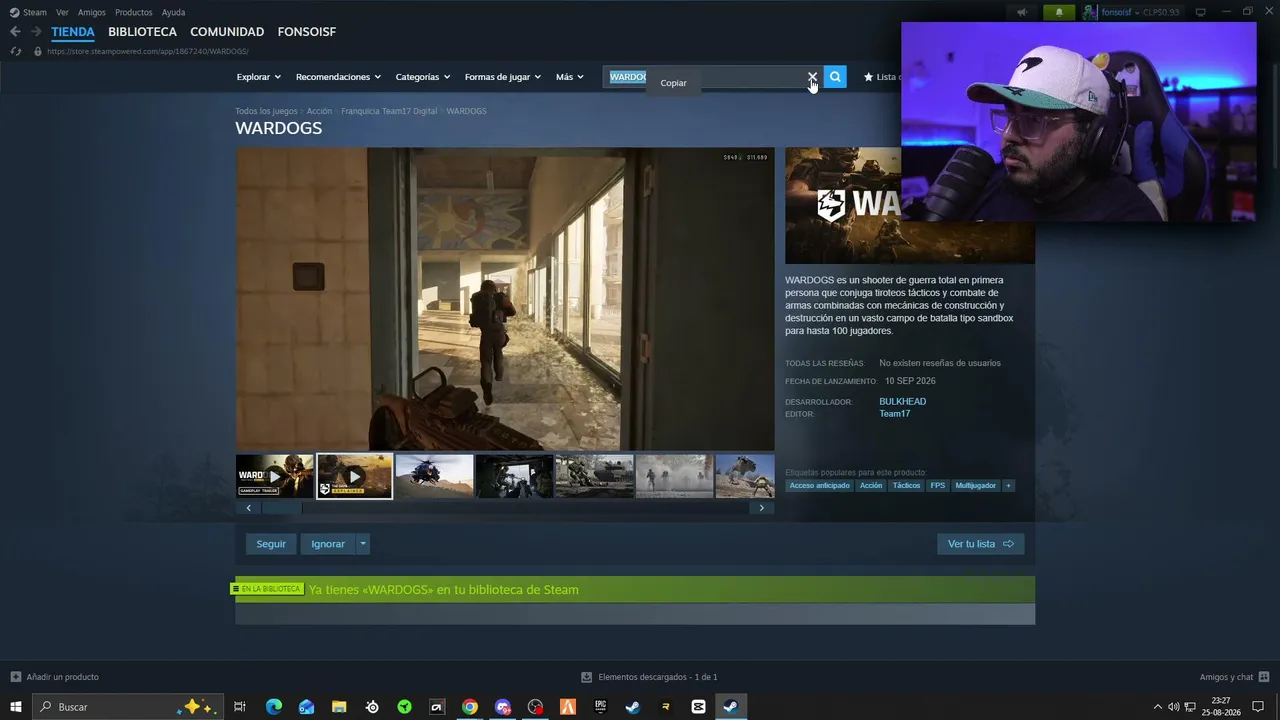
Task: Click the Ignorar button
Action: point(328,544)
